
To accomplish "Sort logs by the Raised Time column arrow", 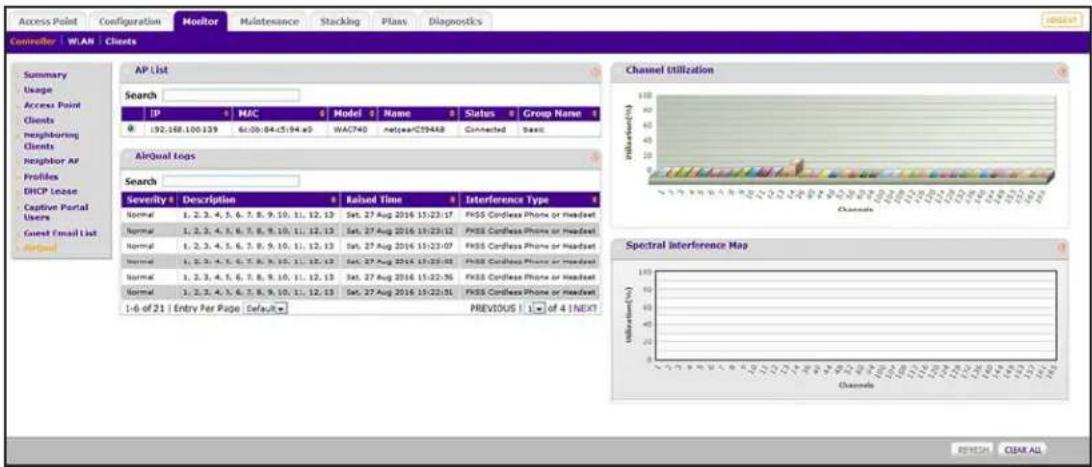I will 453,200.
